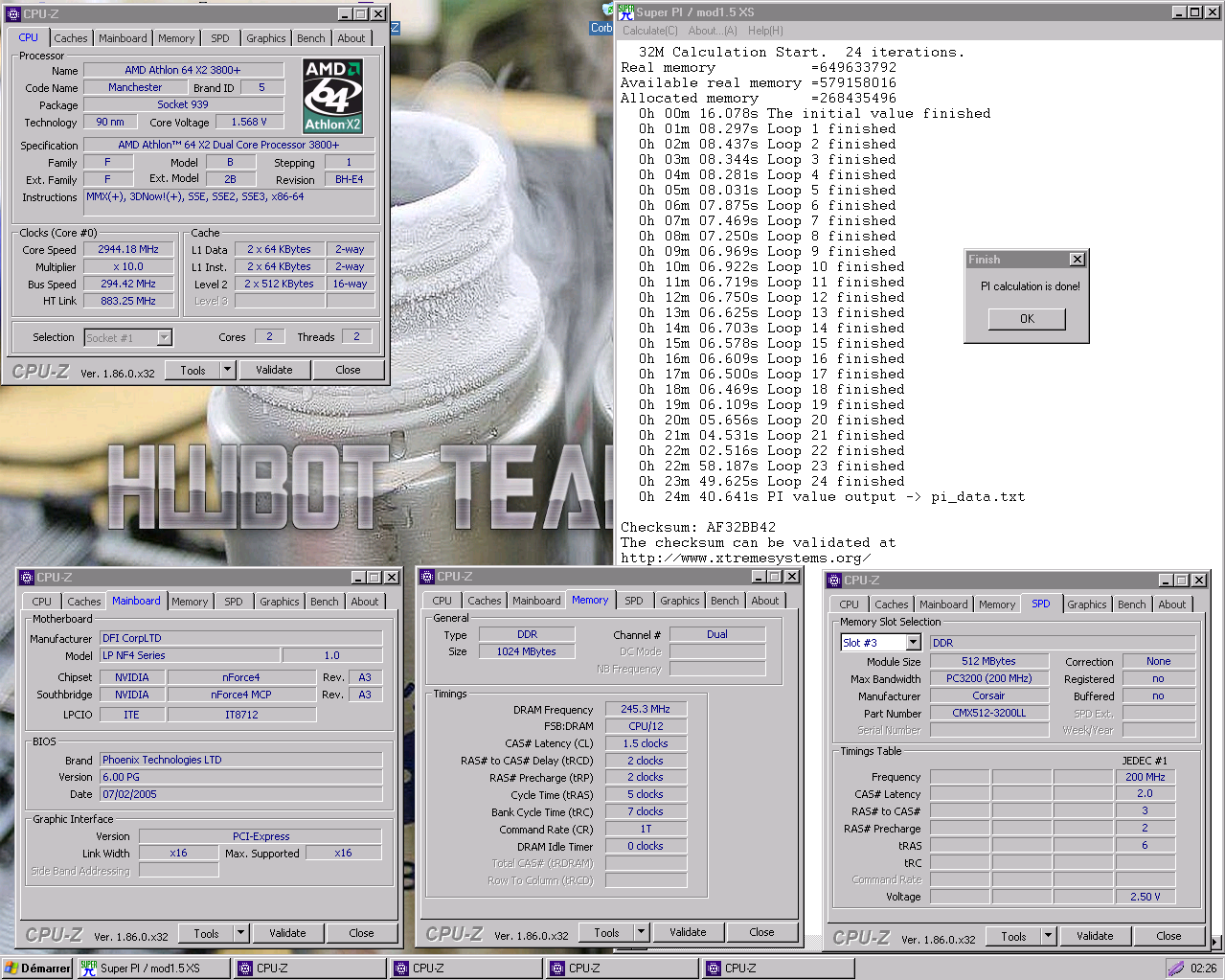Click the BIOS Date field 07/02/2005
Image resolution: width=1225 pixels, height=980 pixels.
click(x=241, y=794)
